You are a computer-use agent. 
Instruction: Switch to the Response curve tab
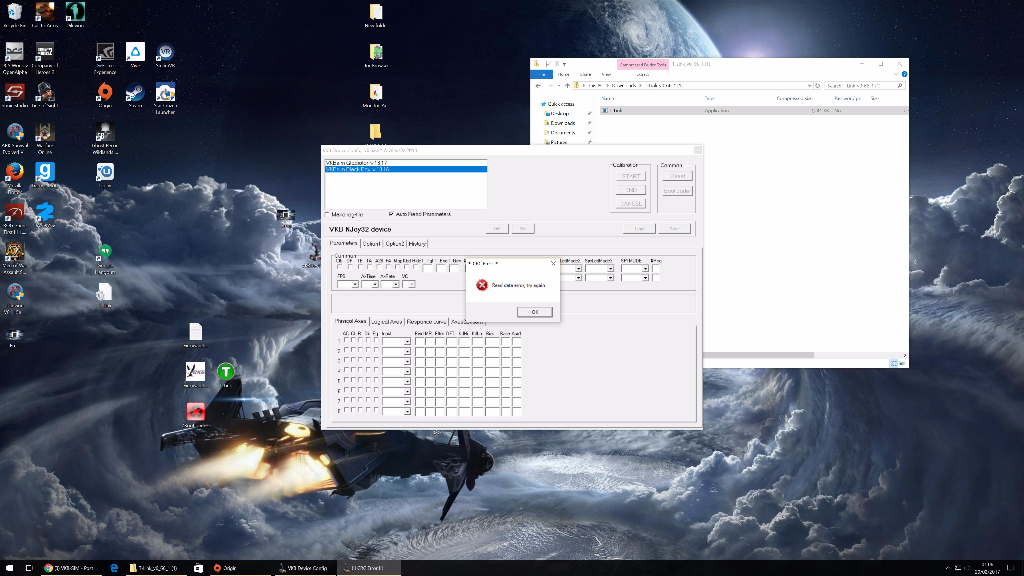pos(426,322)
